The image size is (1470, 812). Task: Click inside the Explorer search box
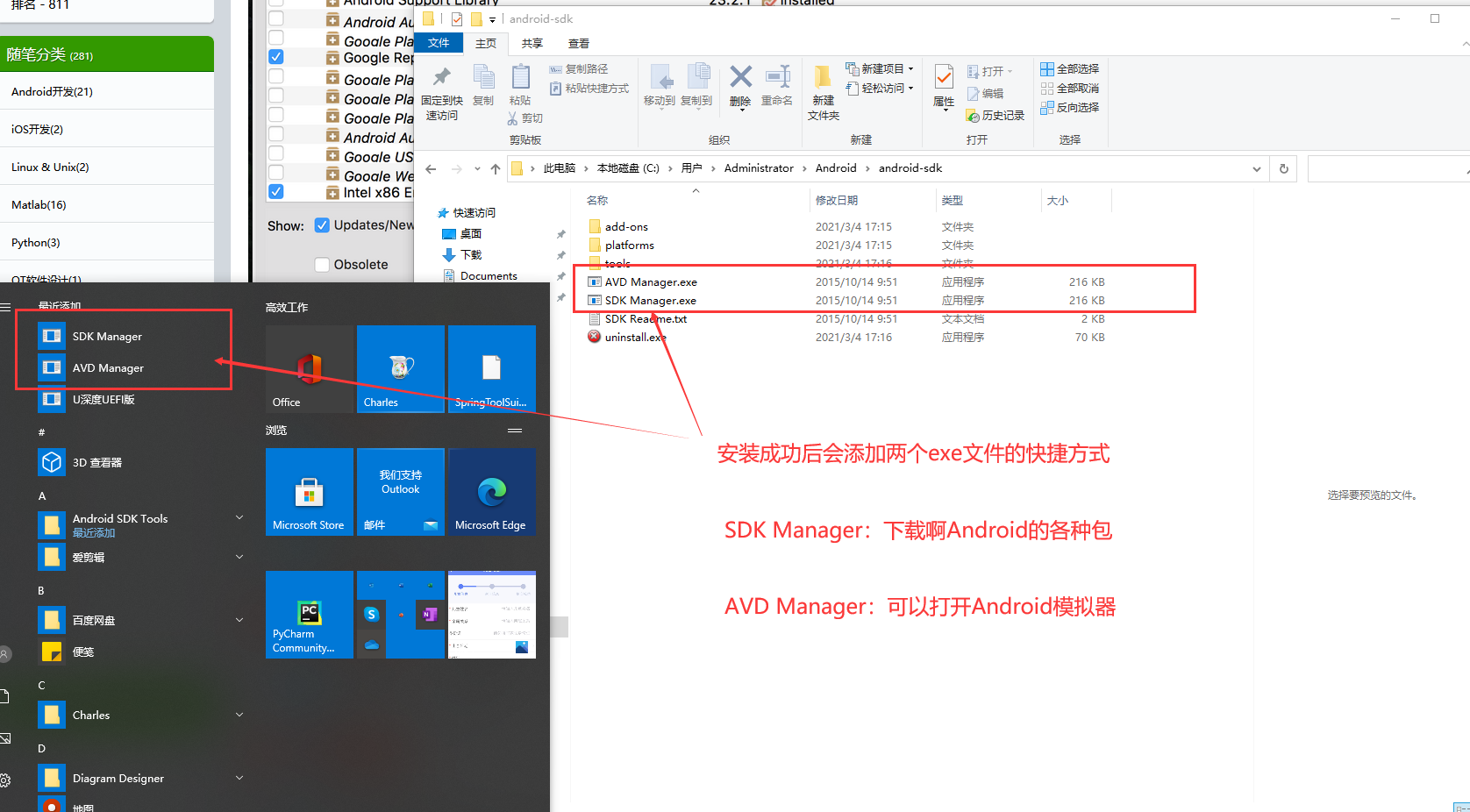[x=1388, y=168]
